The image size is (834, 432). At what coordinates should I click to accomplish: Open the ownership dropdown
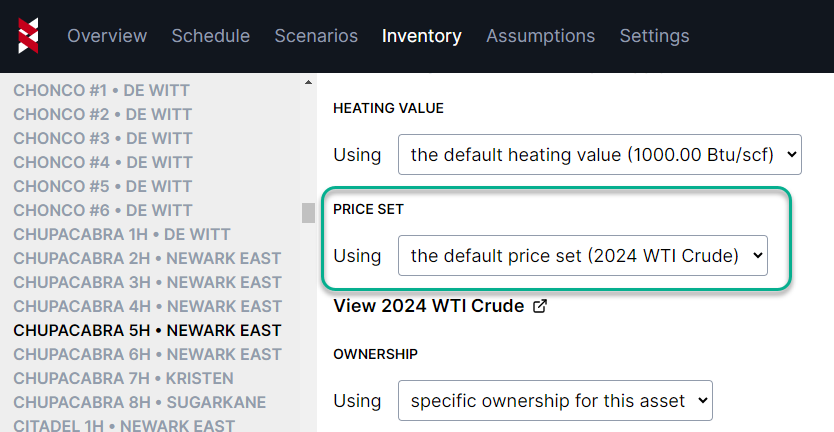[x=555, y=401]
